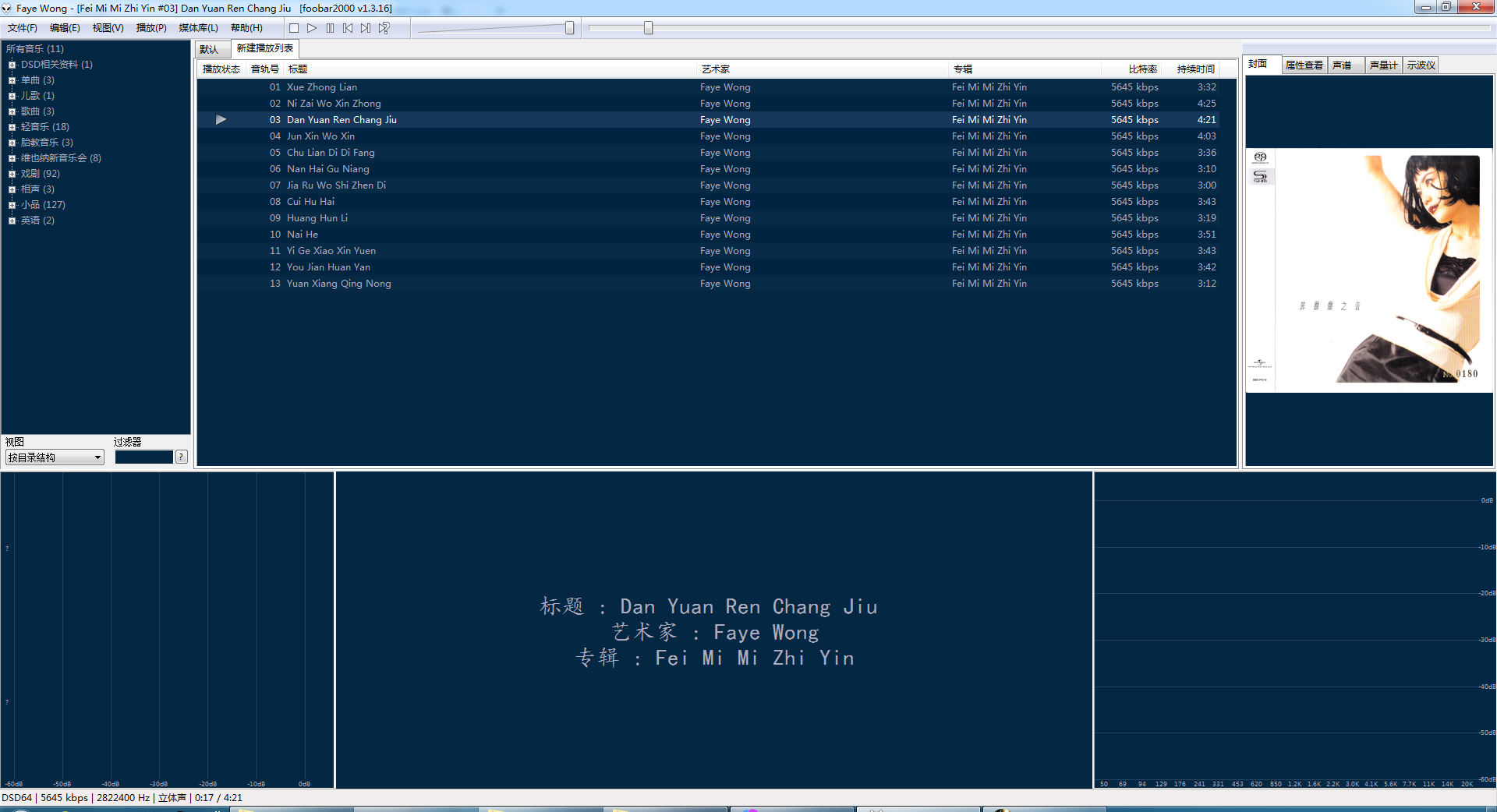Open the 媒体库(L) menu
The width and height of the screenshot is (1497, 812).
click(198, 28)
